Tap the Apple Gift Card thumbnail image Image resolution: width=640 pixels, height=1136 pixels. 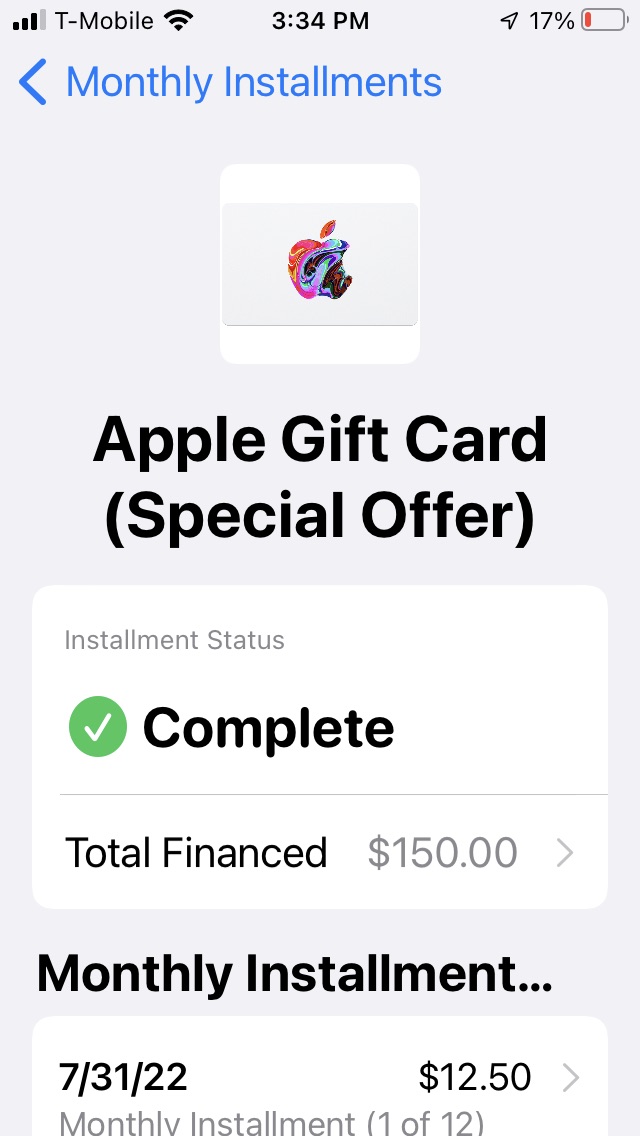coord(320,264)
